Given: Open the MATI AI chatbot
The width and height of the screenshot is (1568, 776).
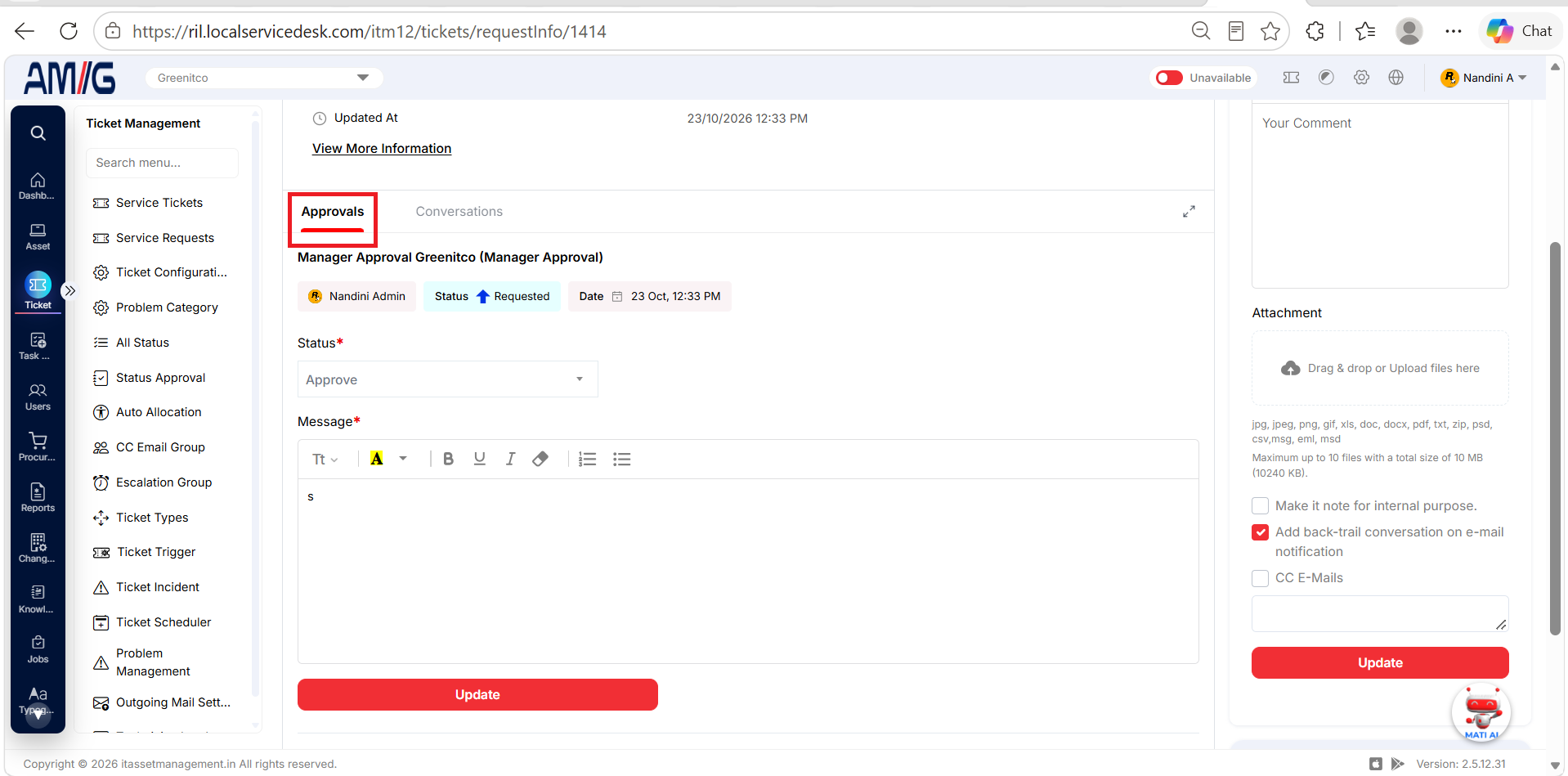Looking at the screenshot, I should tap(1481, 712).
